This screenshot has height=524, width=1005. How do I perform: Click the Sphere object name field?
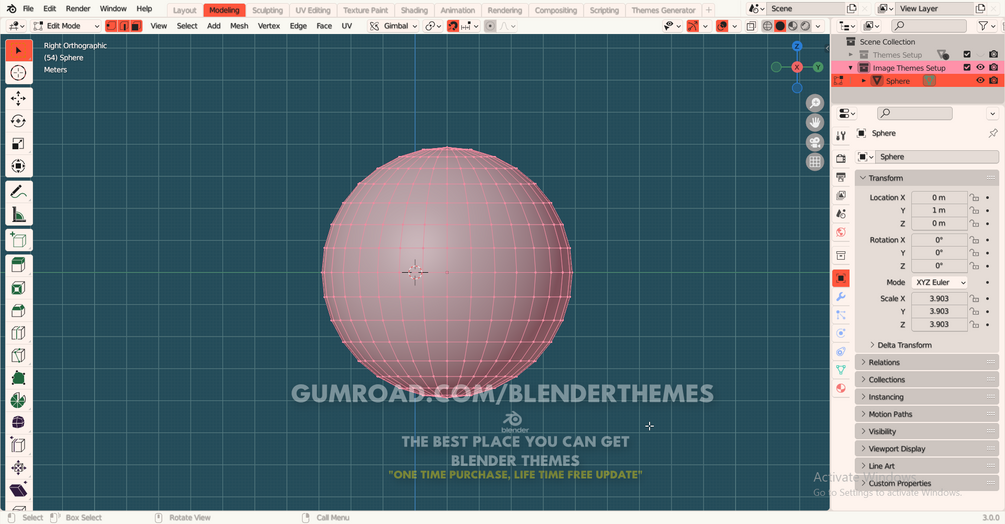point(938,157)
